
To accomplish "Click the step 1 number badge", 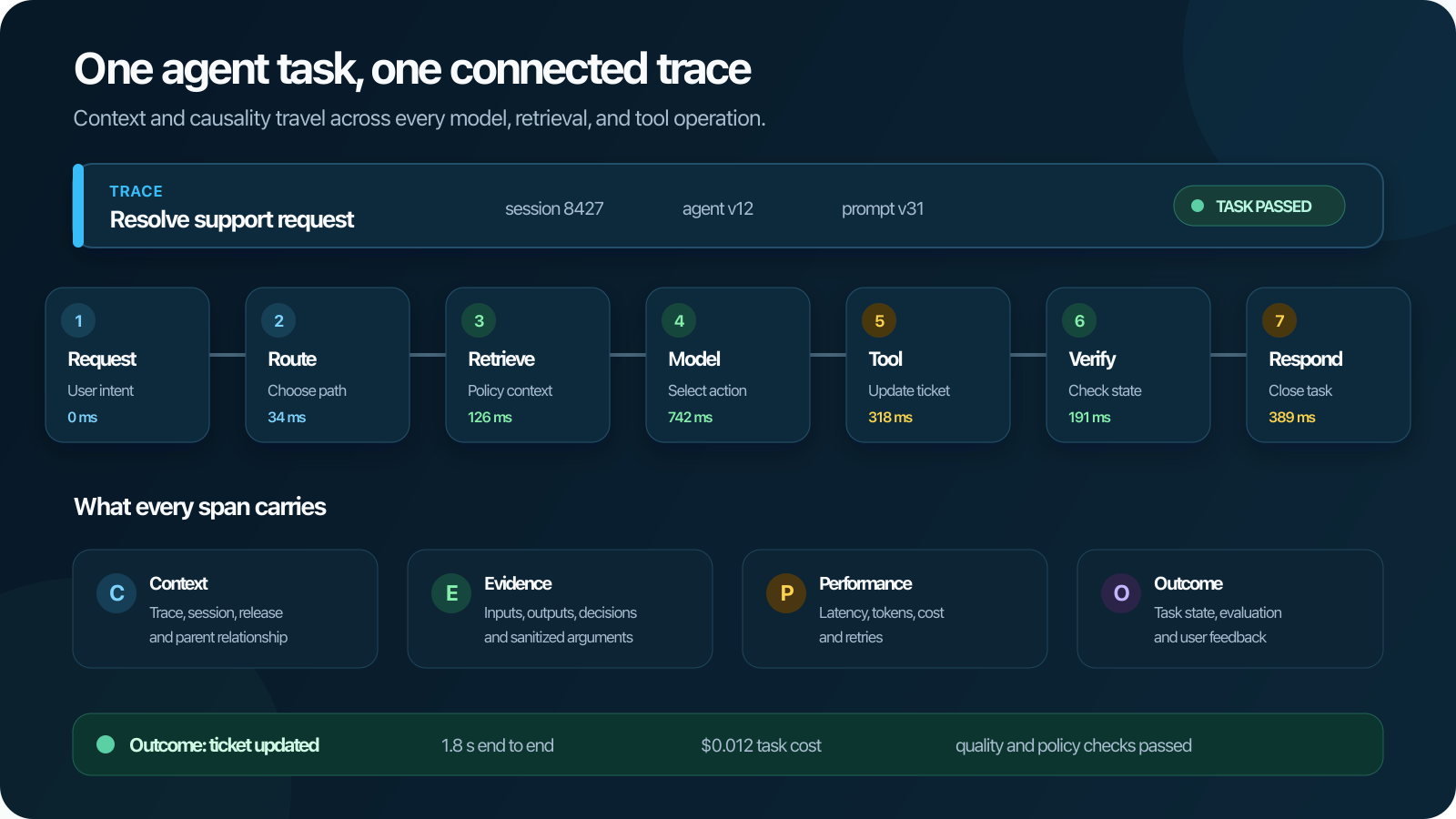I will coord(78,320).
